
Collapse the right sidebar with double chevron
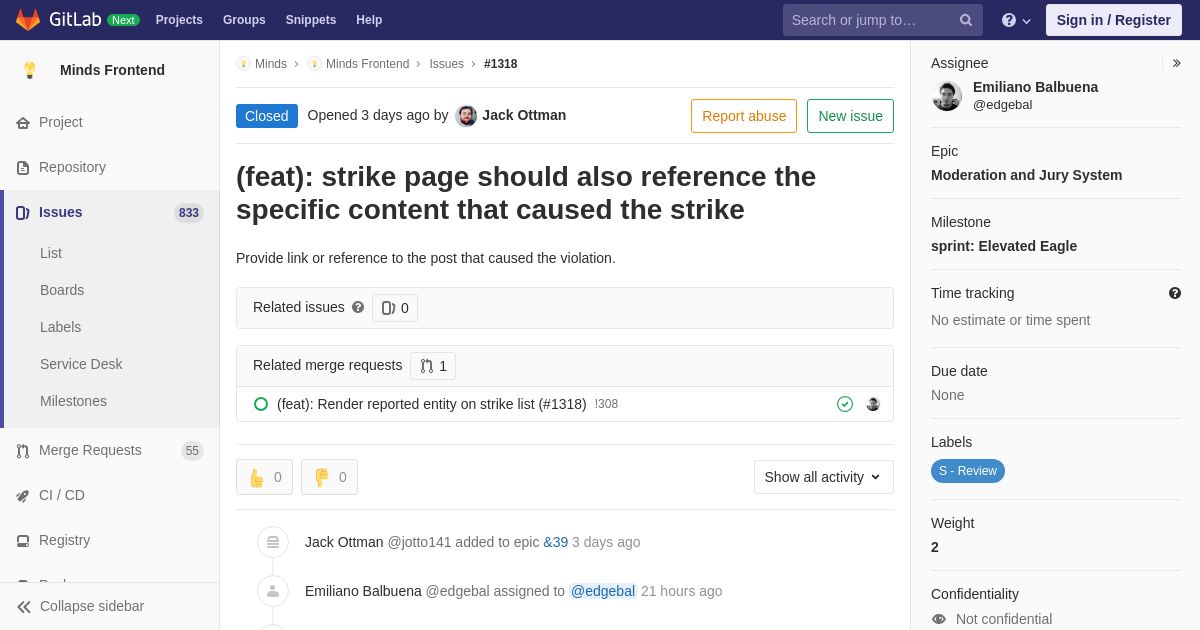[1176, 63]
